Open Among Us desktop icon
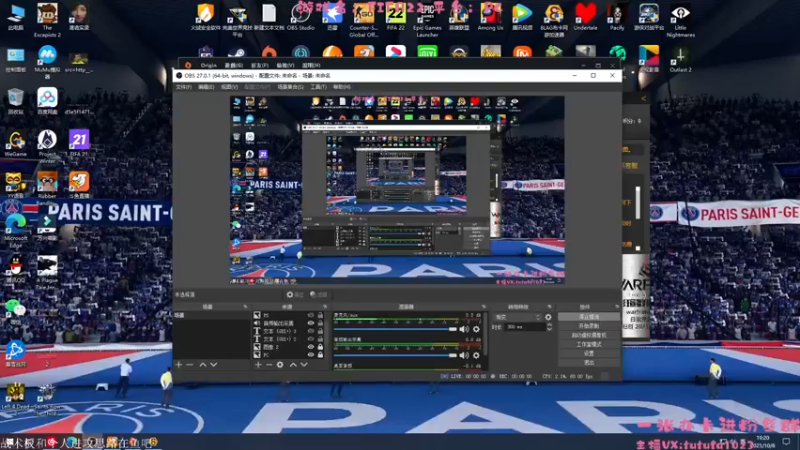The width and height of the screenshot is (800, 450). coord(490,17)
